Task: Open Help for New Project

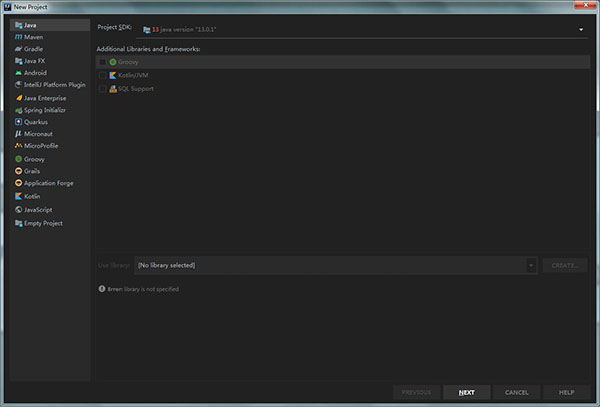Action: 566,392
